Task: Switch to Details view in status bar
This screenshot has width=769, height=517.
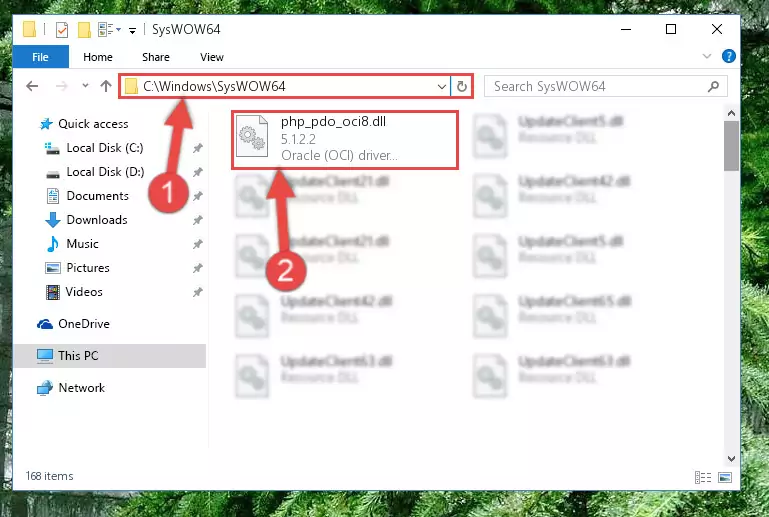Action: pos(703,477)
